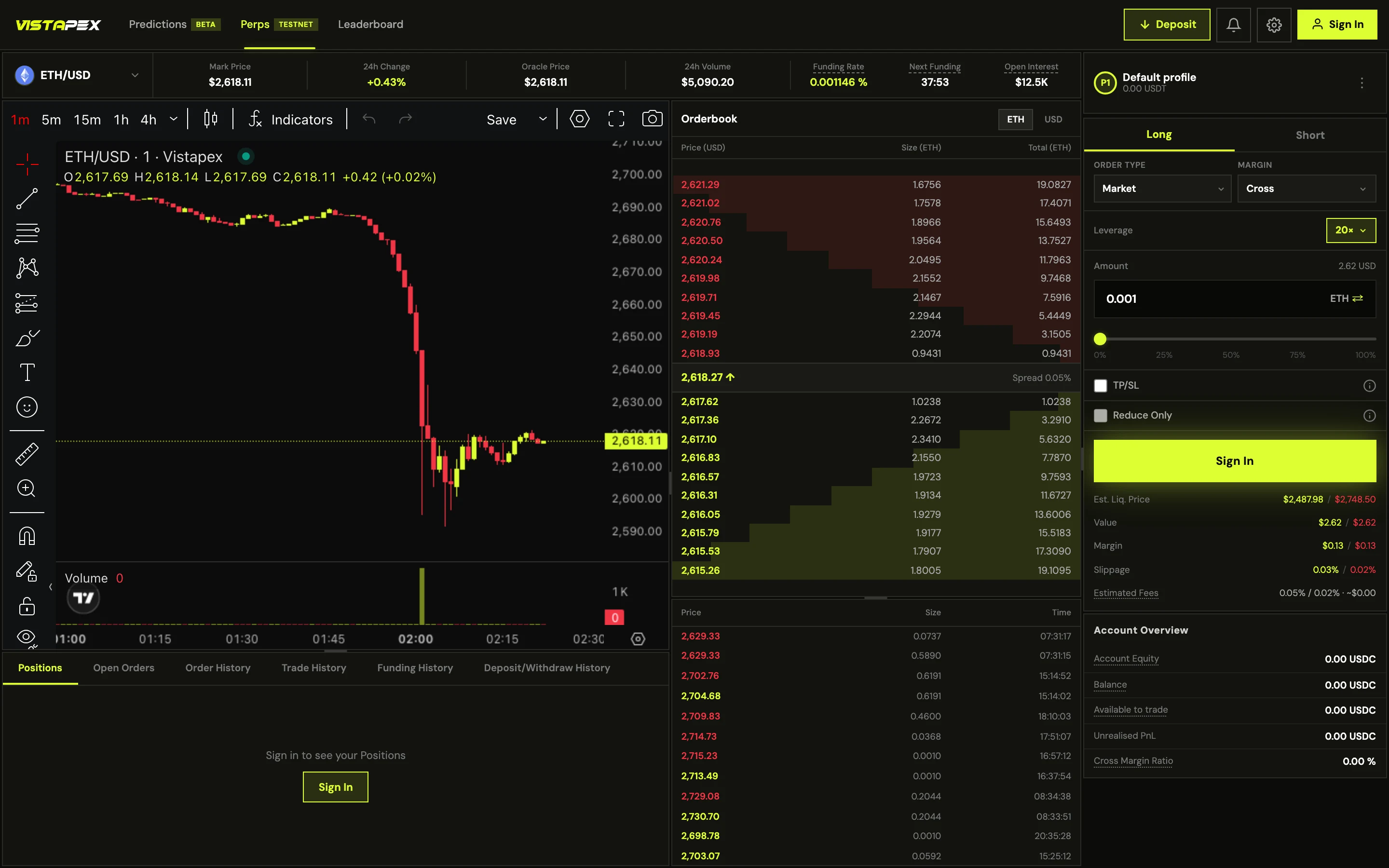Screen dimensions: 1389x868
Task: Click the 2,618.93 ask price row
Action: (x=876, y=353)
